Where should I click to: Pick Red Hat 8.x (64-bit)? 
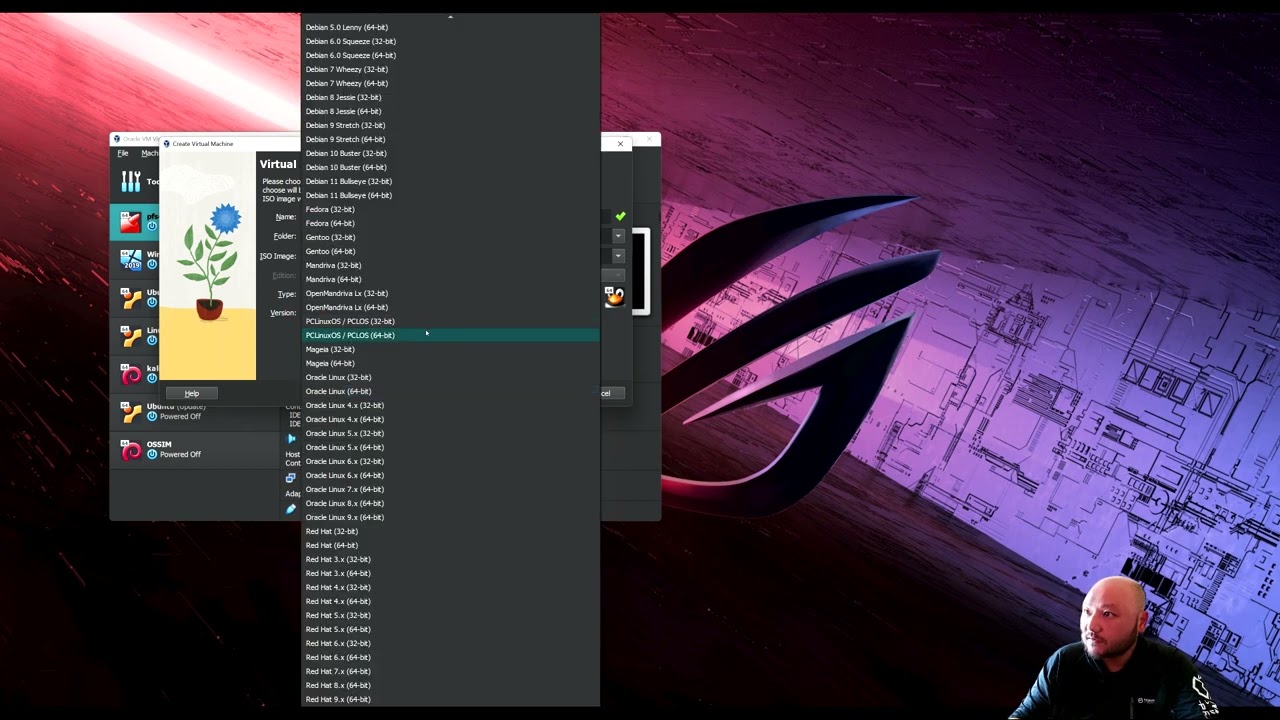(x=450, y=685)
